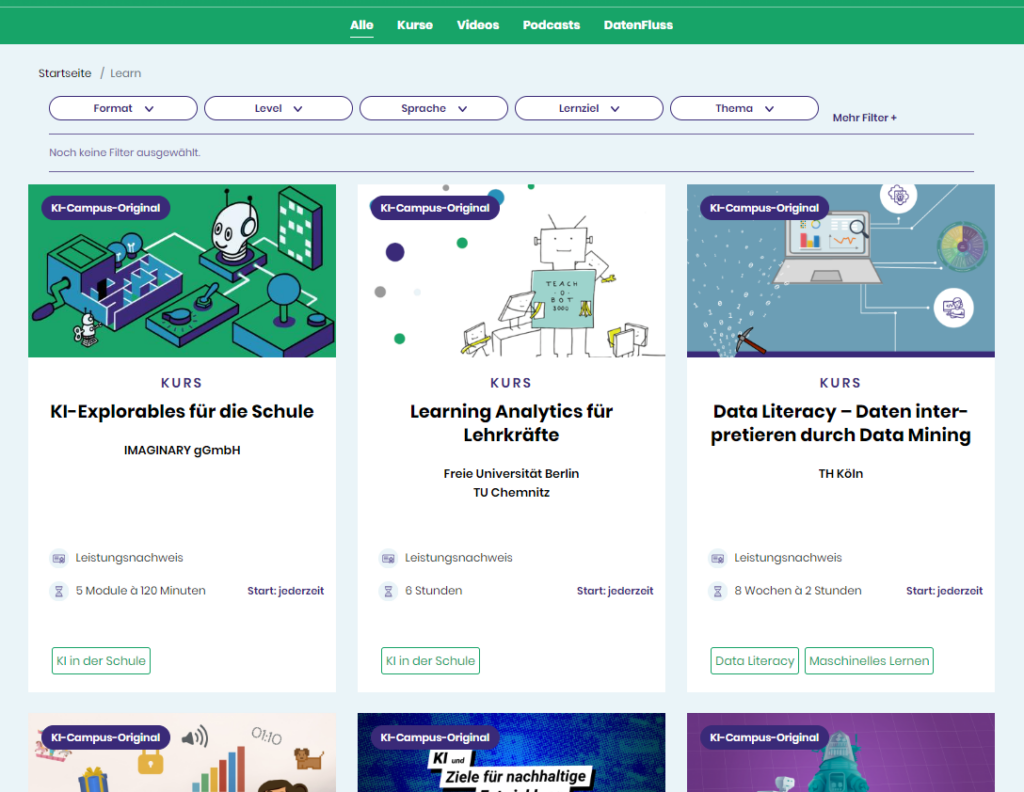Select the Podcasts tab
1024x792 pixels.
[x=551, y=25]
